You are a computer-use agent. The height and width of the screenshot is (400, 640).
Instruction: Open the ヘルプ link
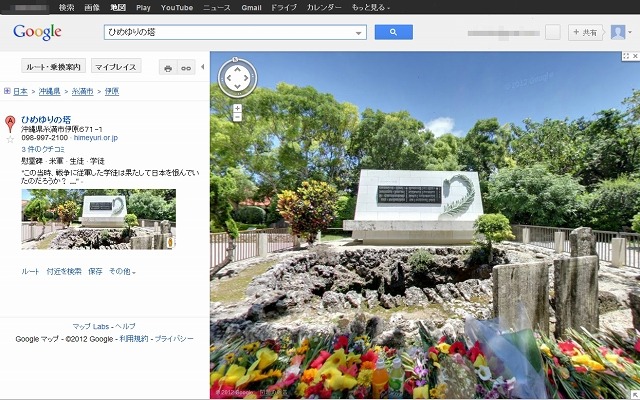[125, 327]
